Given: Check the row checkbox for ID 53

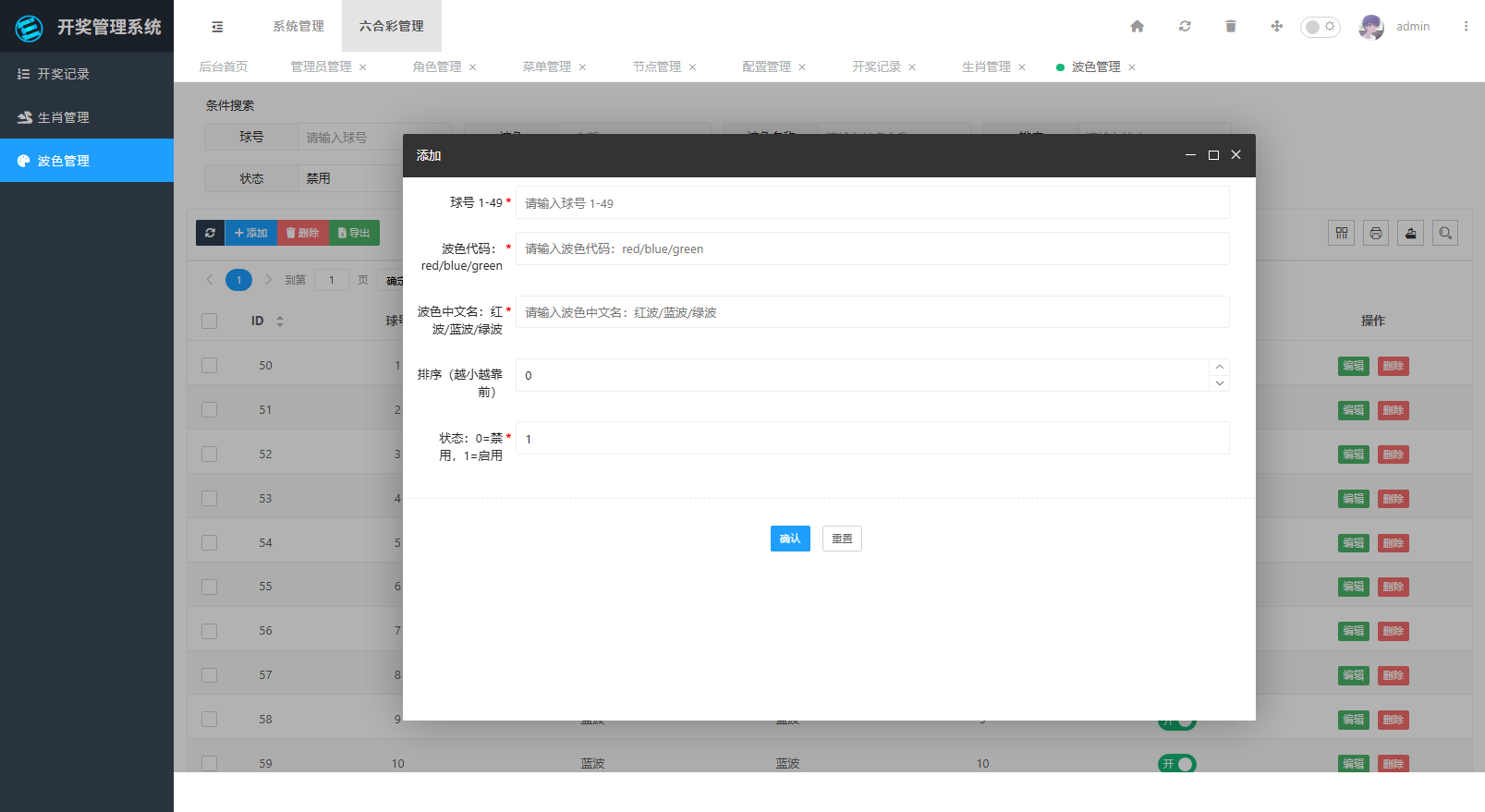Looking at the screenshot, I should pos(210,498).
